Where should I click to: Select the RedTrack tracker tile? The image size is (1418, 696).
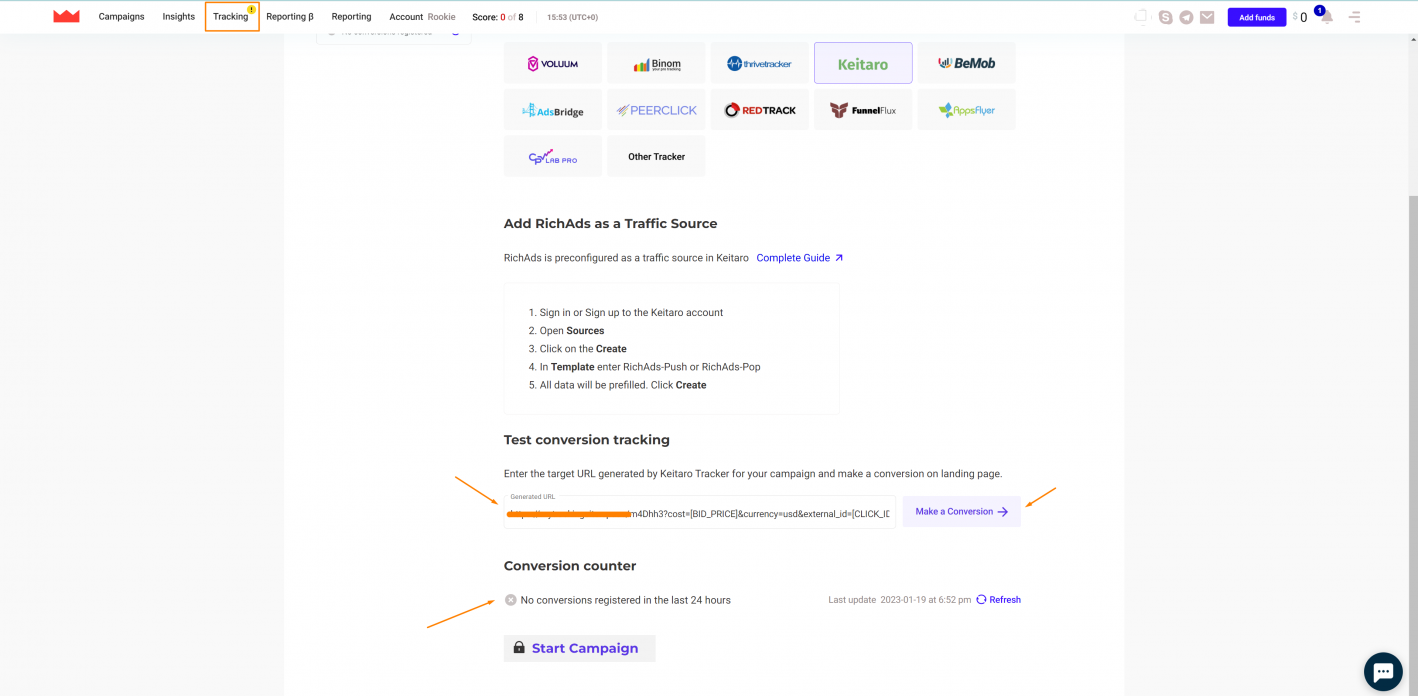coord(759,110)
